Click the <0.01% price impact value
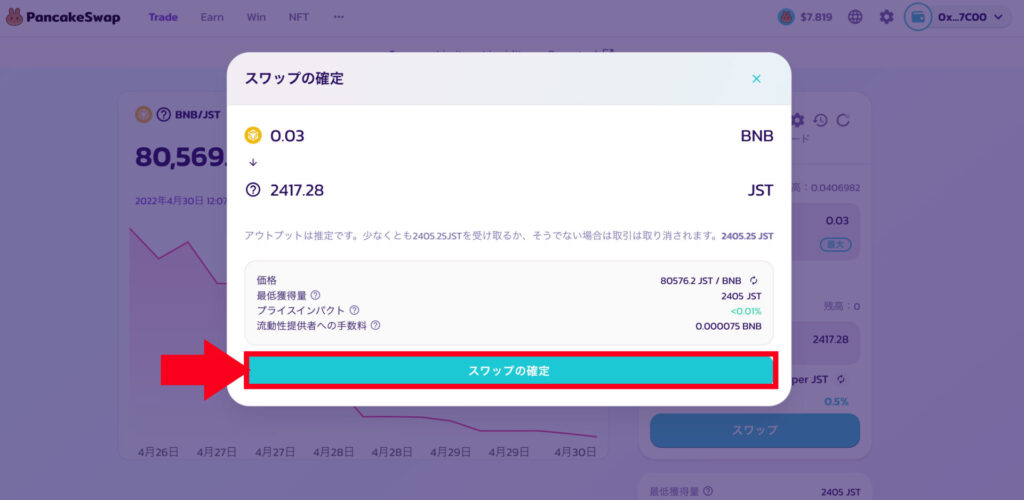The width and height of the screenshot is (1024, 500). [x=746, y=311]
